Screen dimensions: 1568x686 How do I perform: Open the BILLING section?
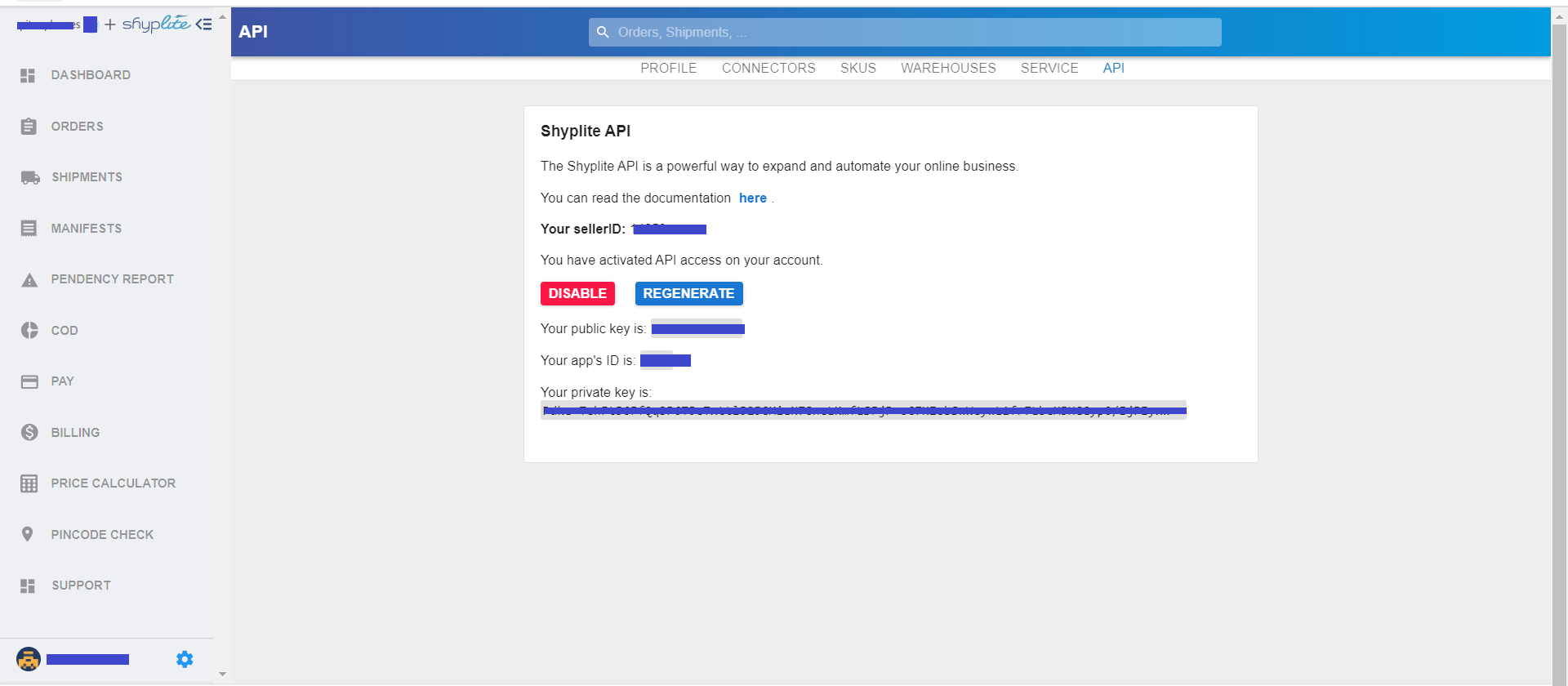75,433
